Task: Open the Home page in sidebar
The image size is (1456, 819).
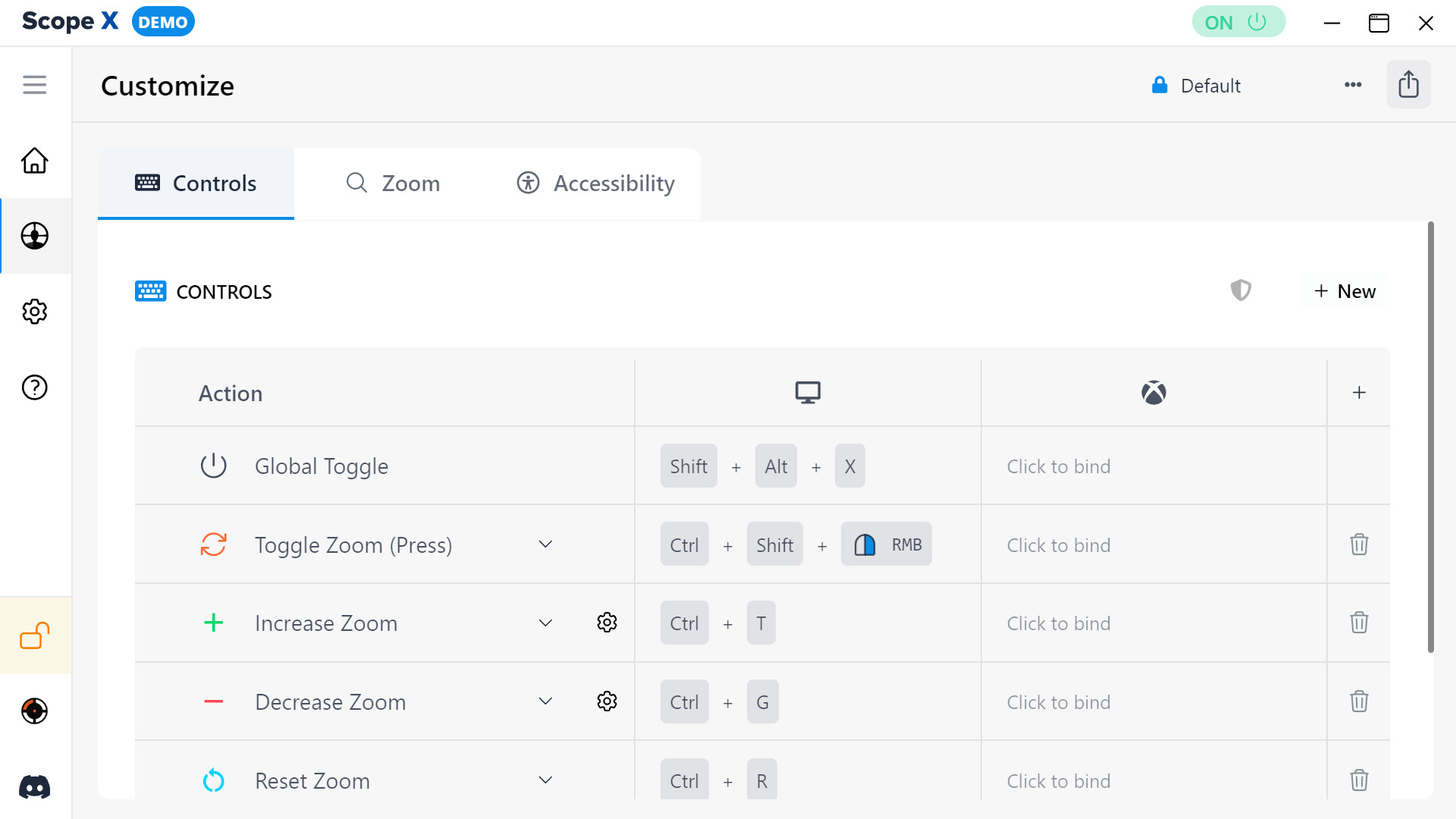Action: [35, 161]
